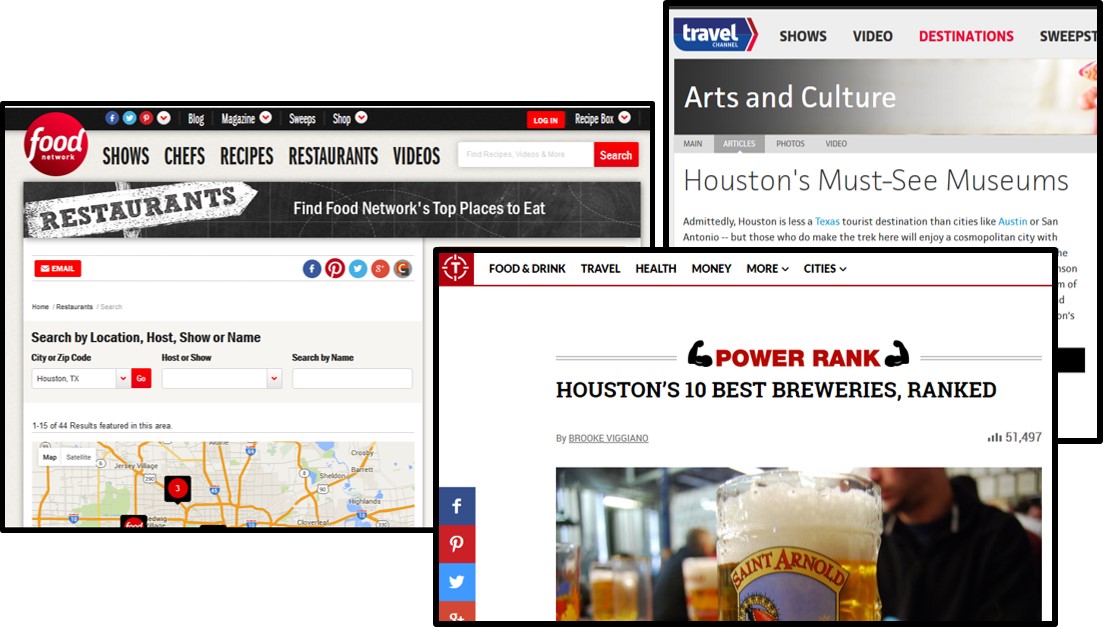This screenshot has height=627, width=1103.
Task: Switch the map to Satellite view
Action: (x=78, y=457)
